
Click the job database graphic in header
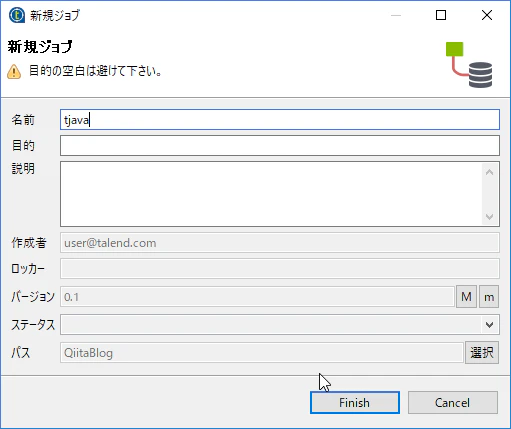pyautogui.click(x=469, y=65)
